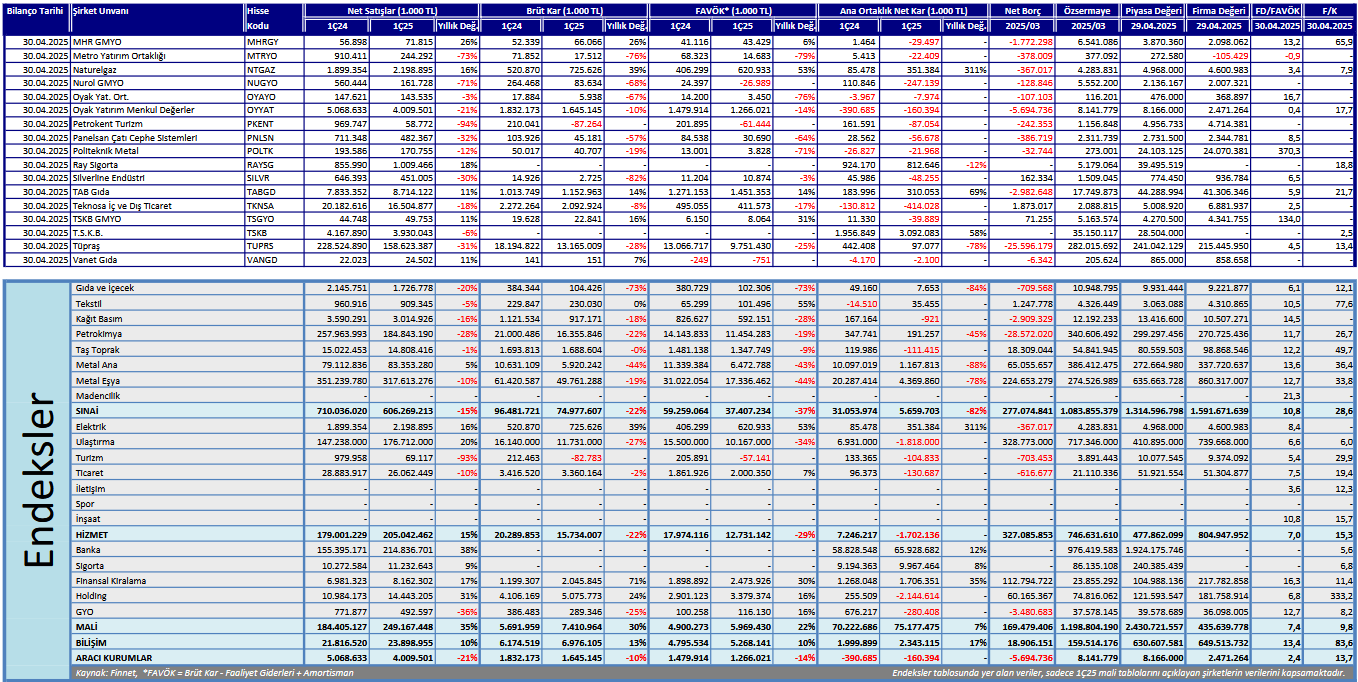Select the "RAYSG" ticker code cell
The height and width of the screenshot is (682, 1358).
[260, 164]
